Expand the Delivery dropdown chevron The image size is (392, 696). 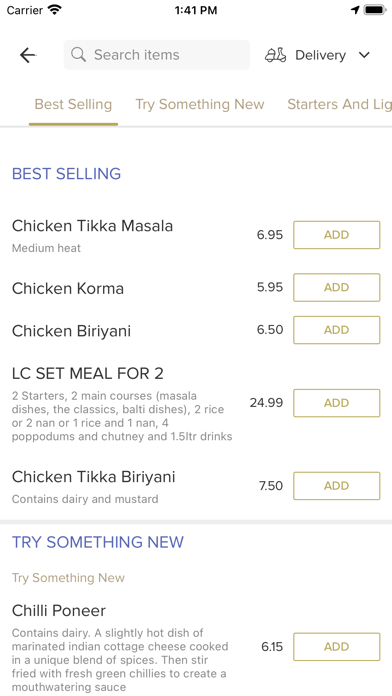point(364,55)
